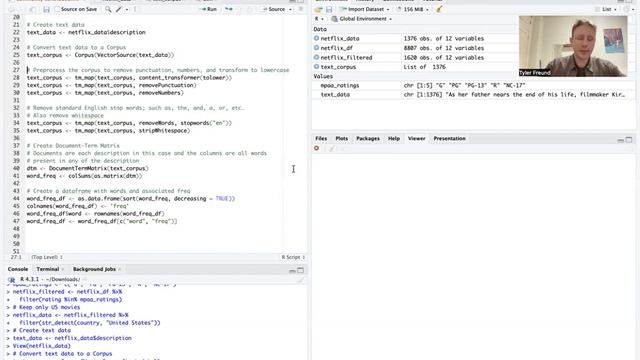The height and width of the screenshot is (360, 640).
Task: Refresh the Environment pane
Action: (627, 9)
